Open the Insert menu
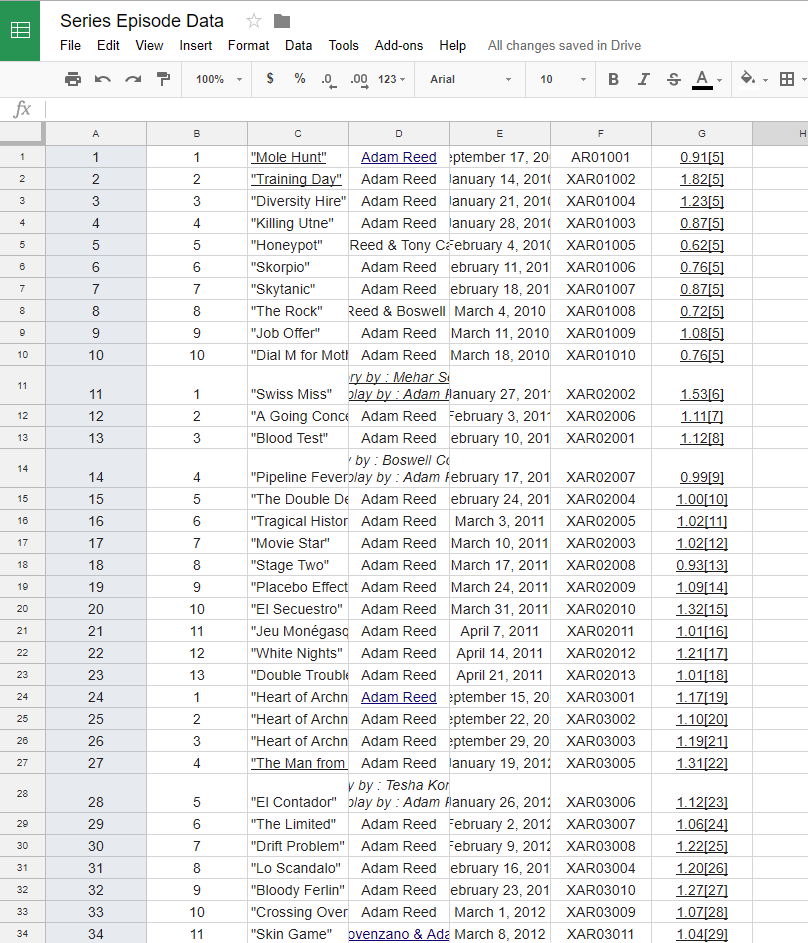This screenshot has height=943, width=808. point(195,46)
